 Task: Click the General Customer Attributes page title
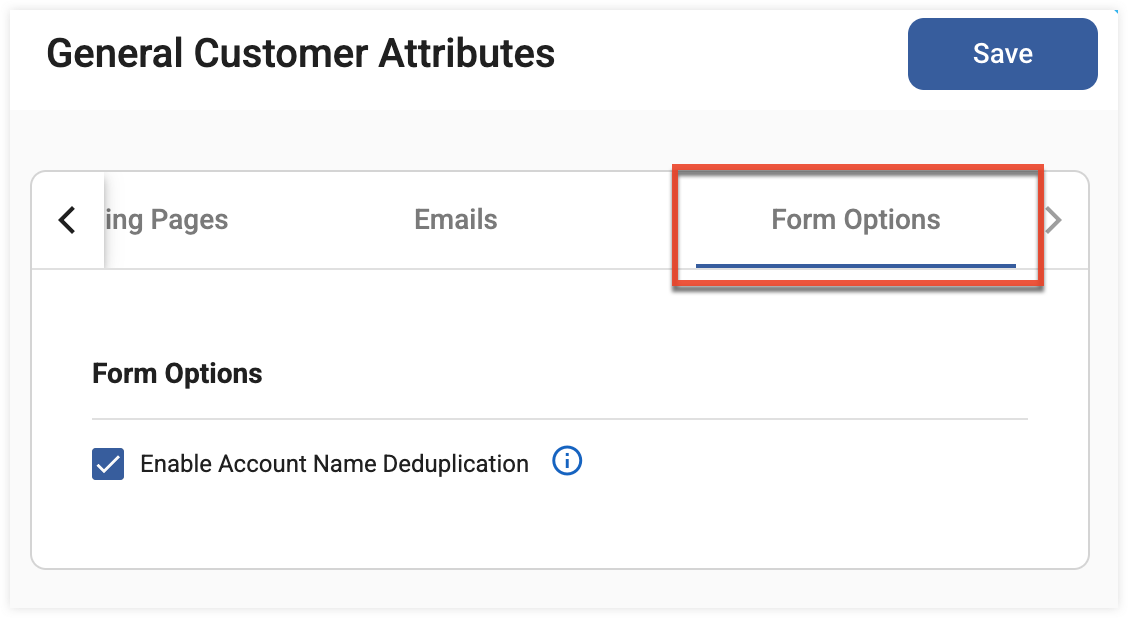300,53
